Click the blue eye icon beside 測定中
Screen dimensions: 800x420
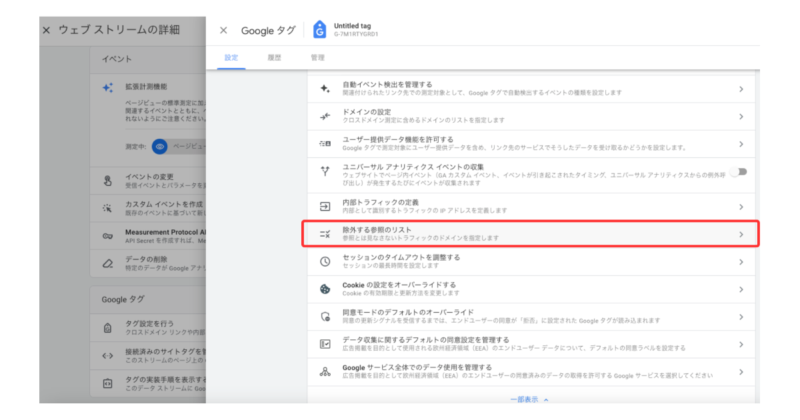160,146
